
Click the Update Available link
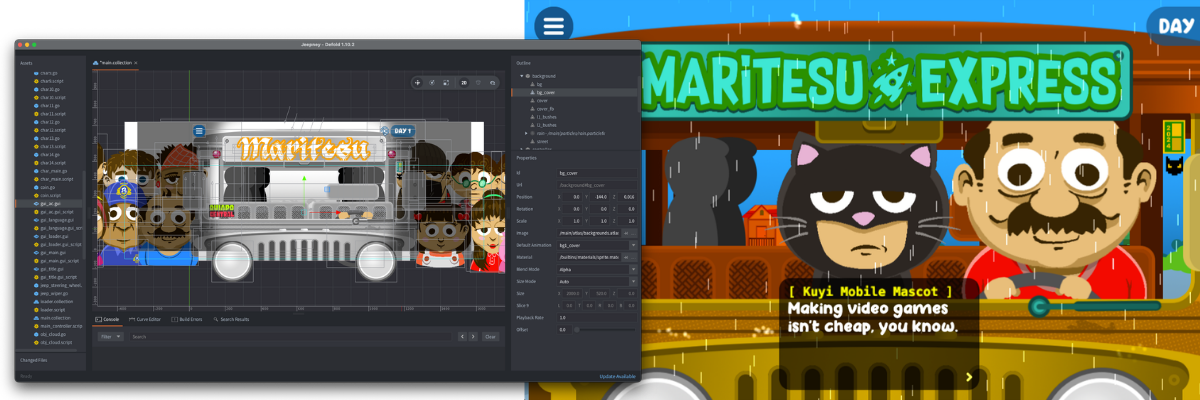[617, 376]
